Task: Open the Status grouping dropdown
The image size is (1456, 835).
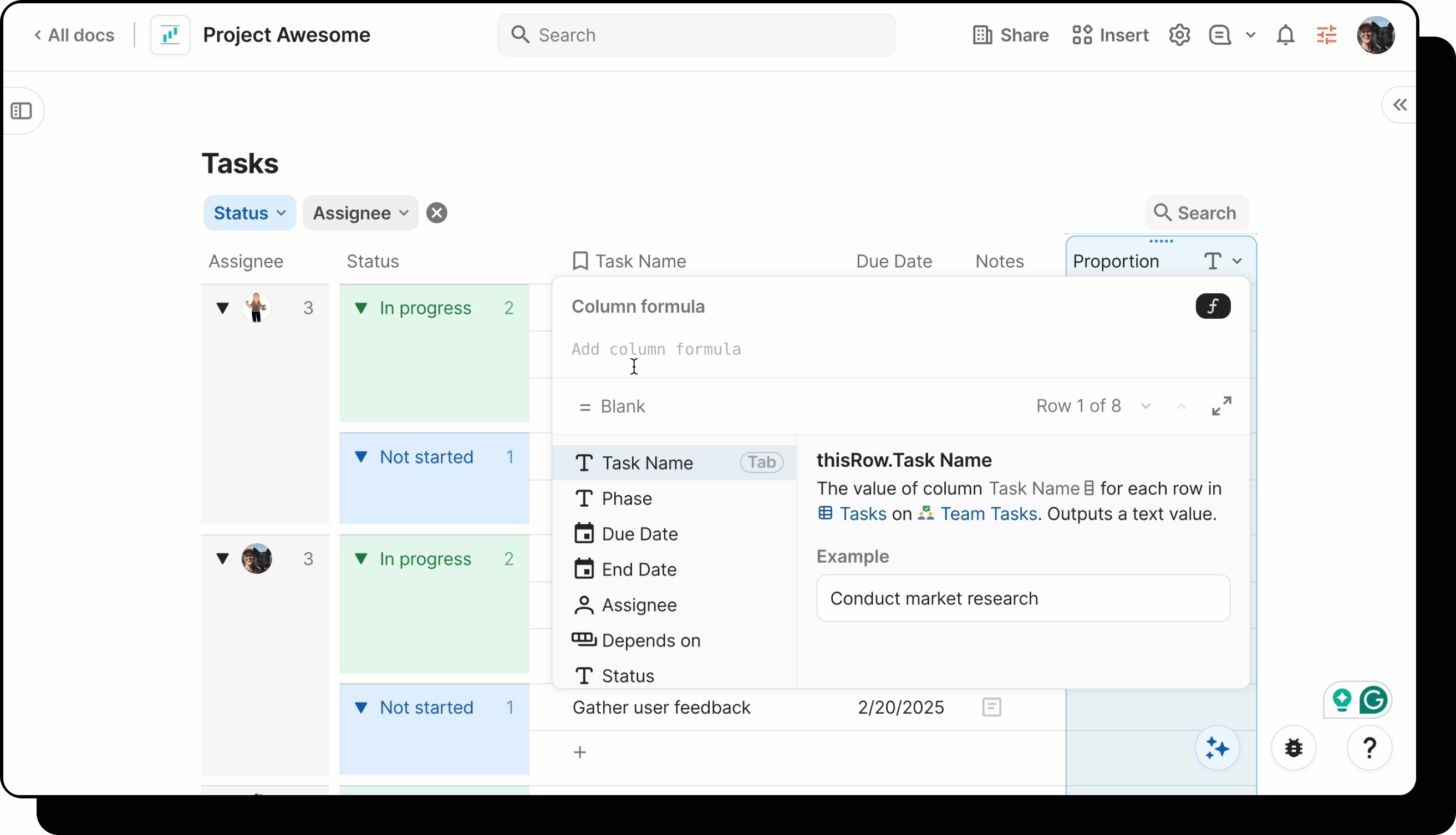Action: click(250, 213)
